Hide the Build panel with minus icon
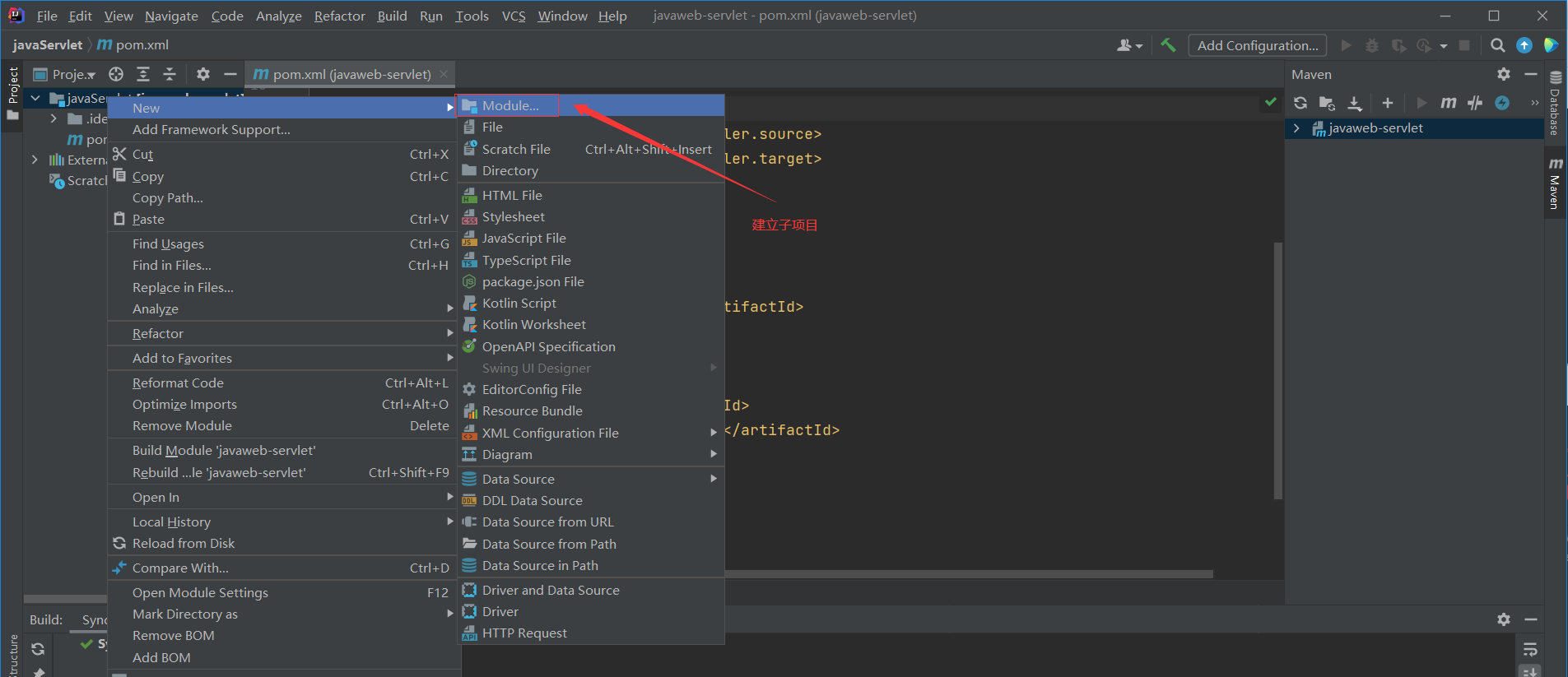 click(x=1531, y=619)
